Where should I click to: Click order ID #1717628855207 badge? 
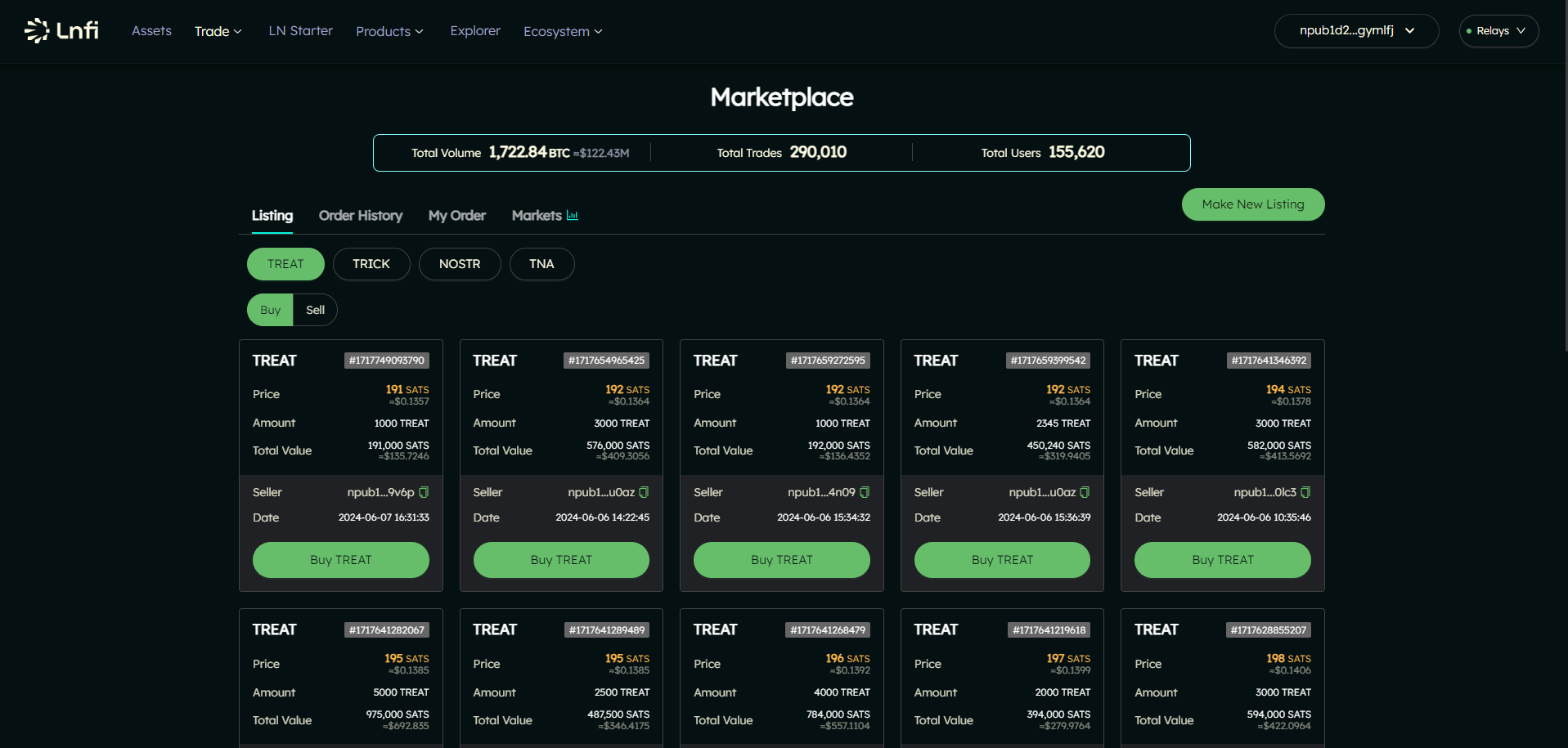[1269, 630]
